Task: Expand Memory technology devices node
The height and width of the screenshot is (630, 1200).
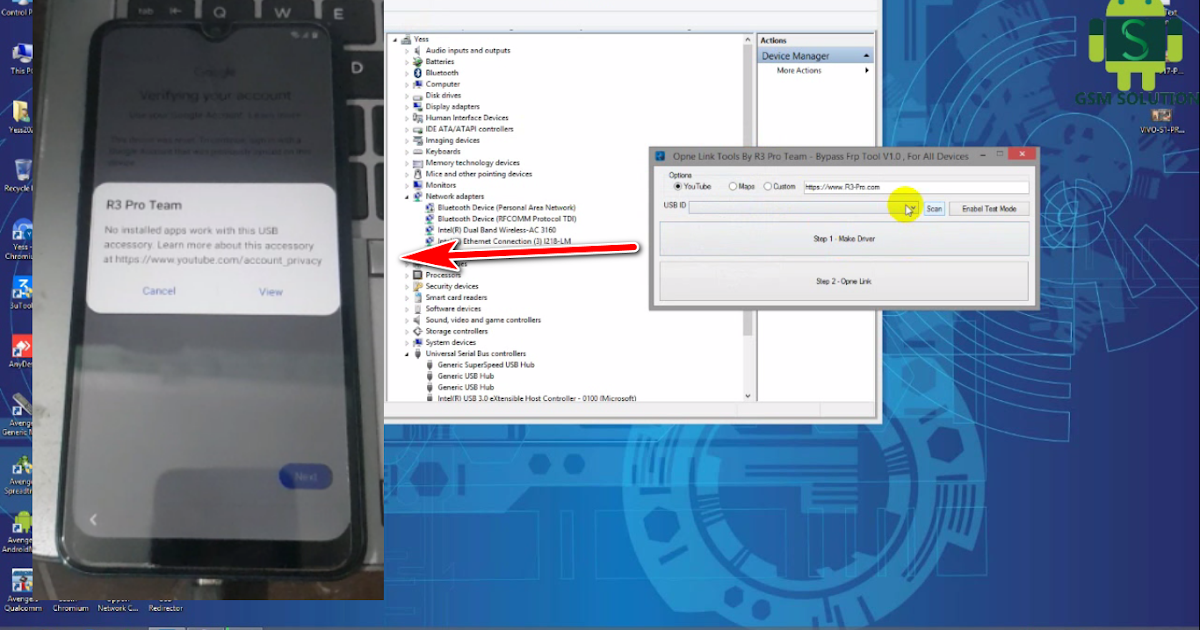Action: click(x=407, y=163)
